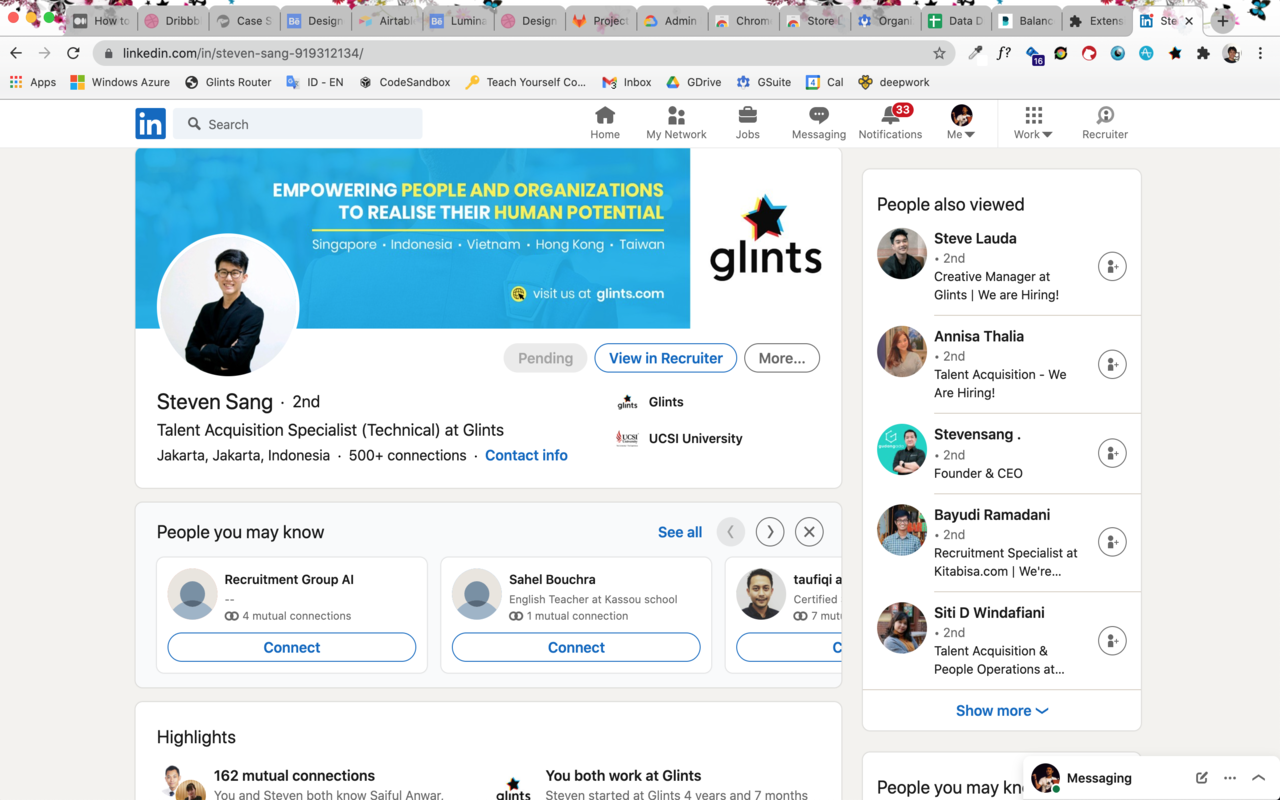This screenshot has width=1280, height=800.
Task: Open Messaging from the top navigation
Action: coord(818,121)
